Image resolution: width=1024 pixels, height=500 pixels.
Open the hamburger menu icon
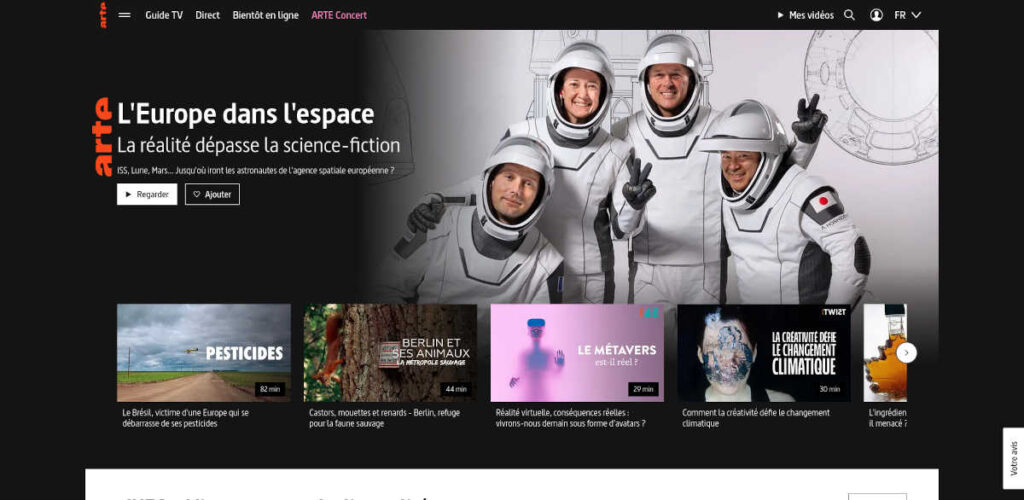click(x=124, y=15)
